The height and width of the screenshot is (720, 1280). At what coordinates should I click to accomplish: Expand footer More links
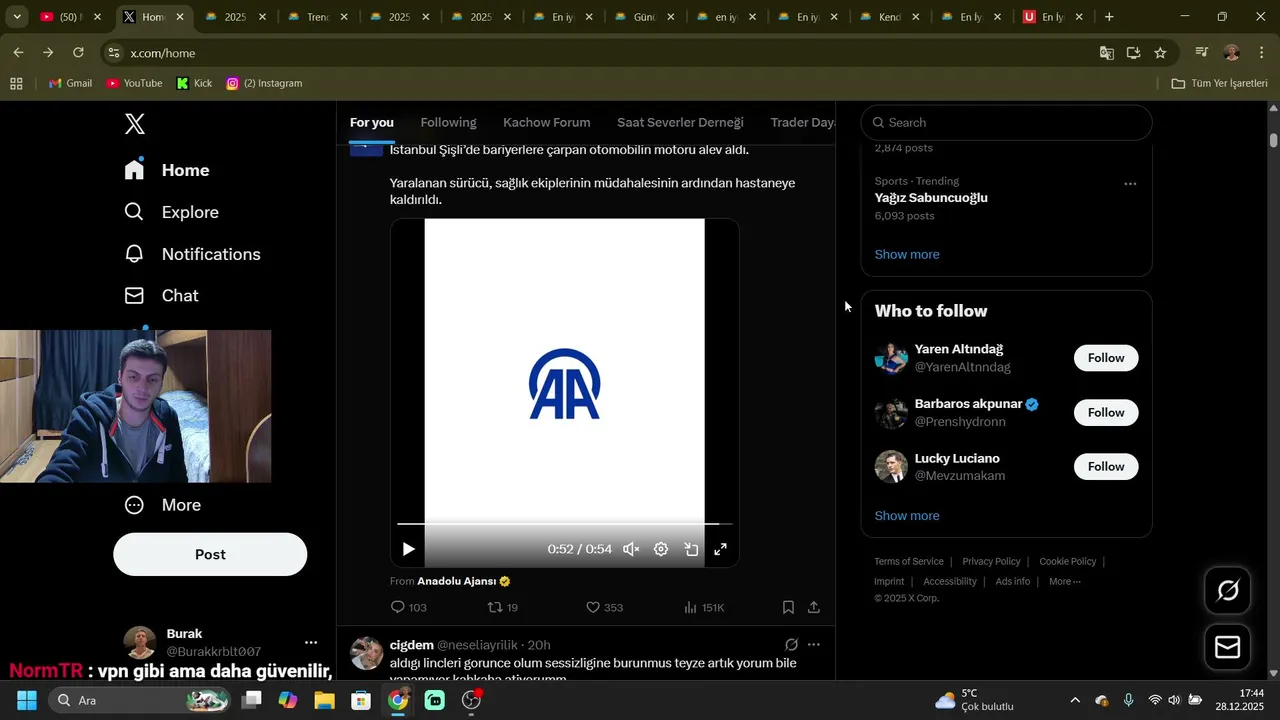(x=1064, y=581)
